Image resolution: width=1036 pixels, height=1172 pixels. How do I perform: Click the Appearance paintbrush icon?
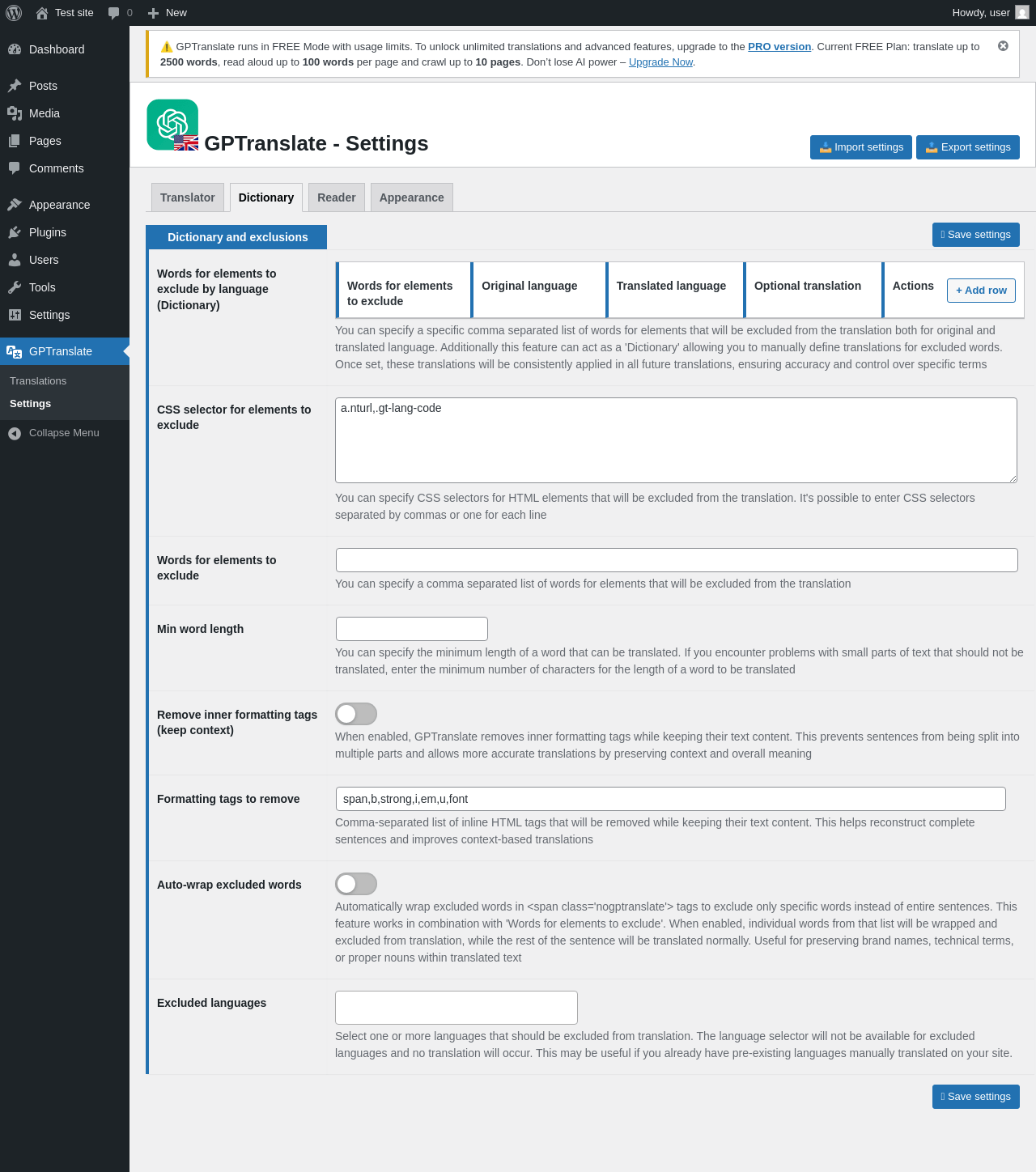pos(15,205)
